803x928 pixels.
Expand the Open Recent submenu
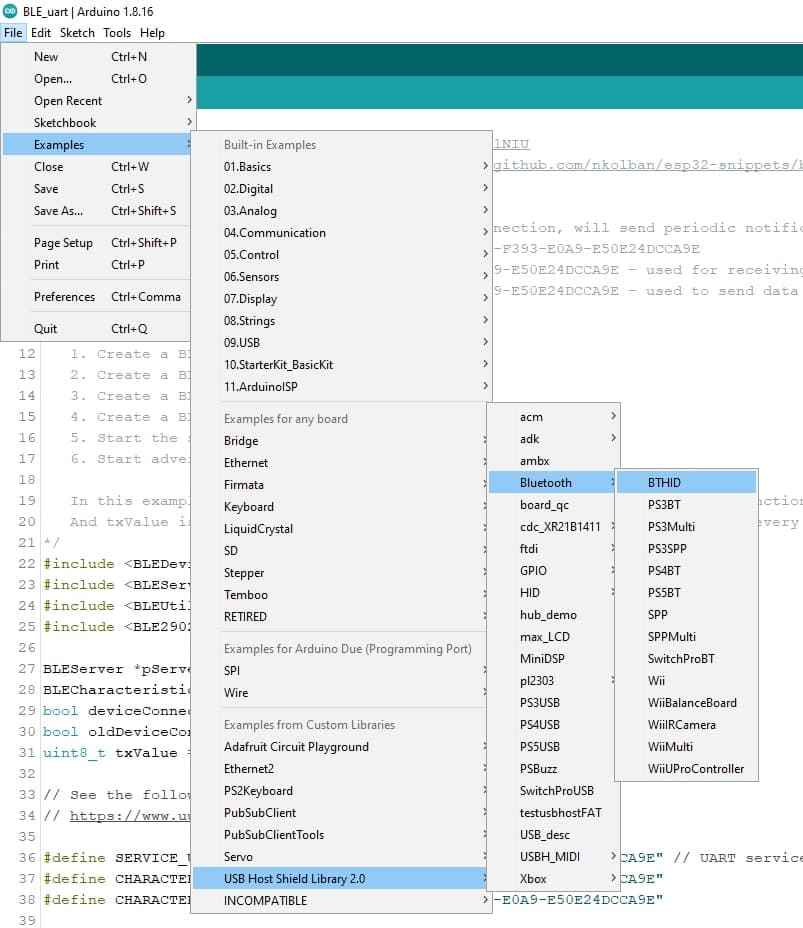(x=68, y=101)
